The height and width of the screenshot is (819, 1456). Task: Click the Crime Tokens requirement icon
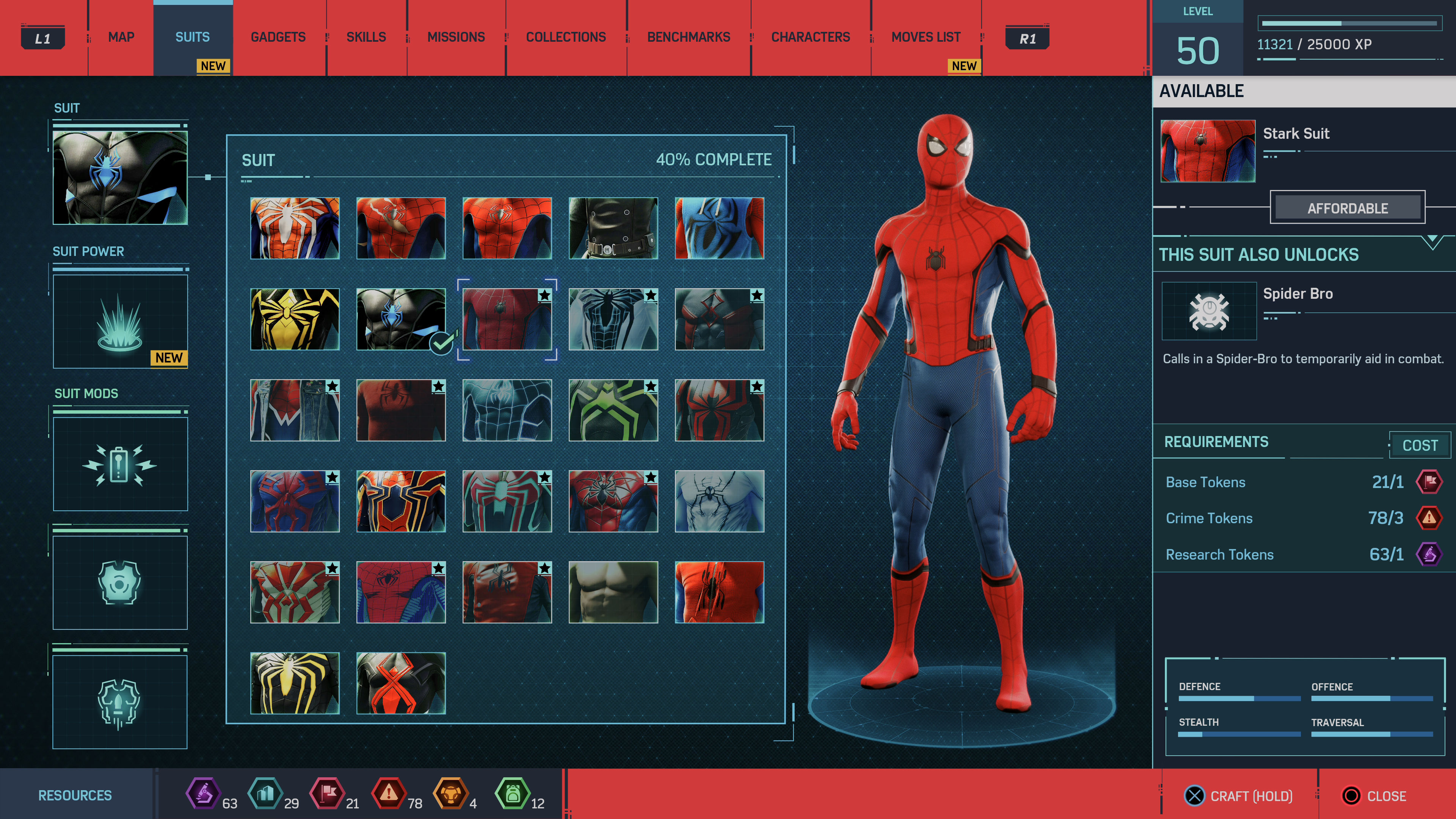click(1429, 518)
